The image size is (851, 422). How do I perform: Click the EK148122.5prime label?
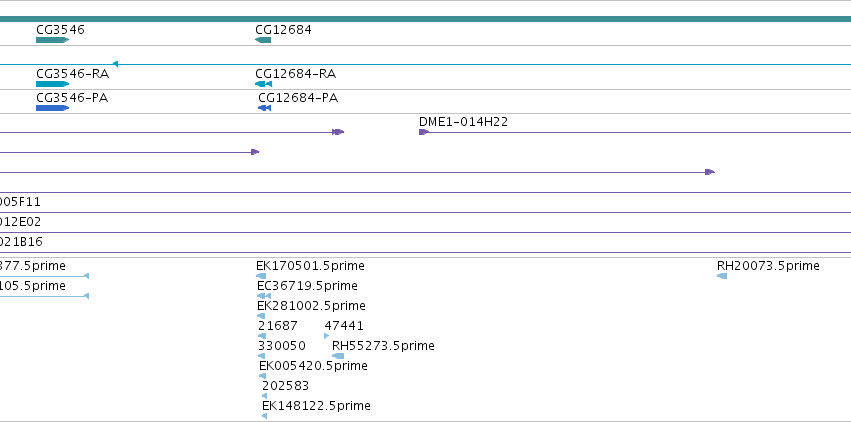pyautogui.click(x=316, y=406)
